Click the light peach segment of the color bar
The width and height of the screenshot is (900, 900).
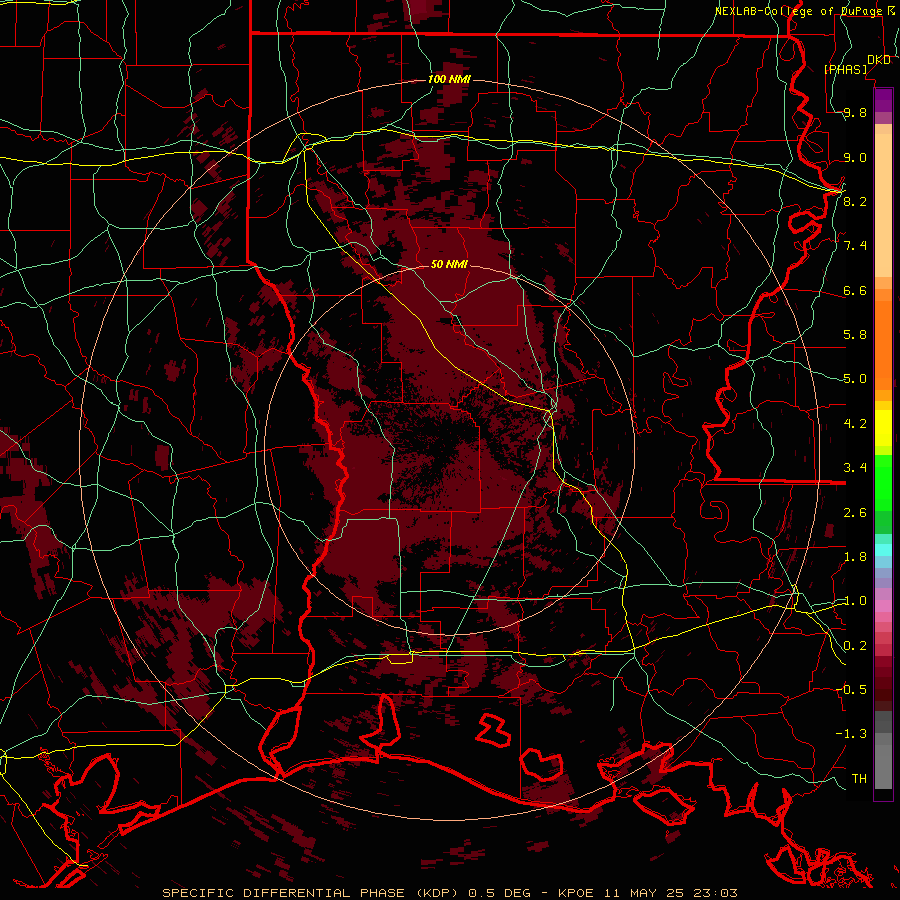pos(883,207)
